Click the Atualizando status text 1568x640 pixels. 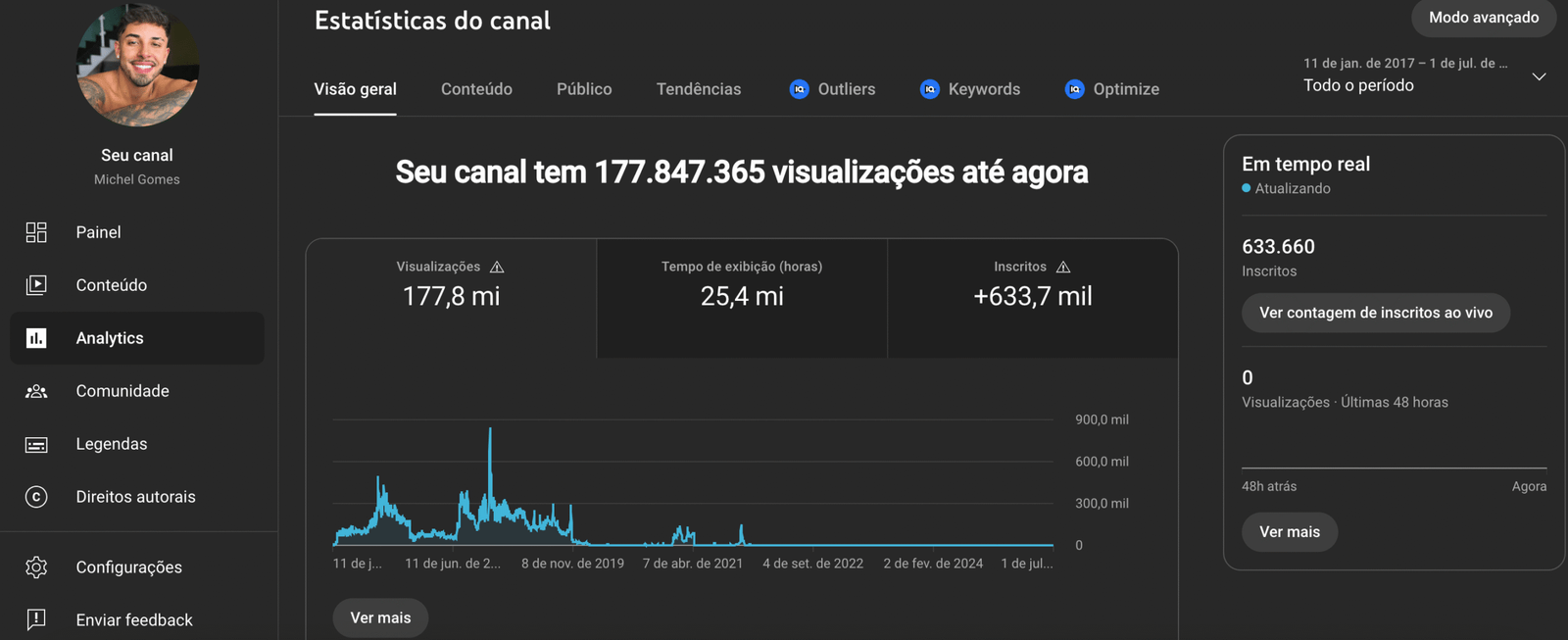point(1293,188)
